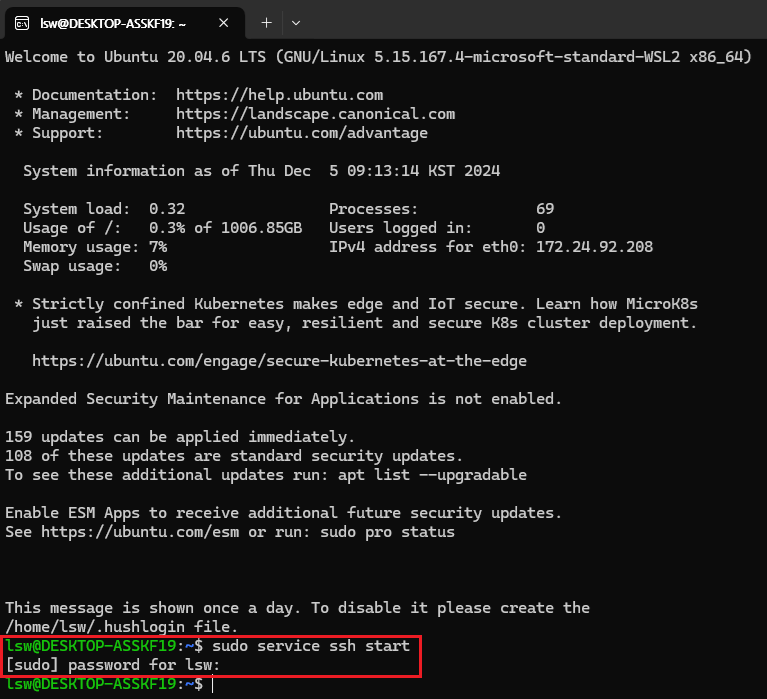
Task: Open the https://ubuntu.com/esm link
Action: click(140, 532)
